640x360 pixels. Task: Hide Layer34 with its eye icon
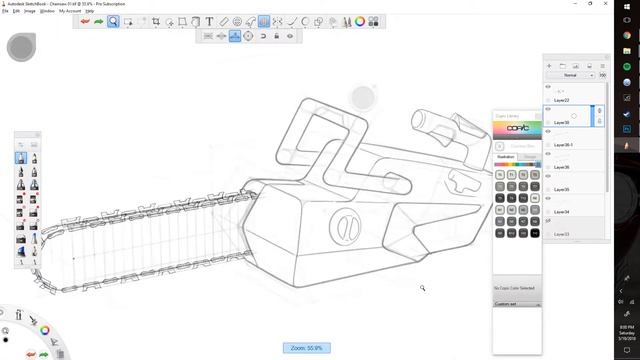tap(548, 198)
